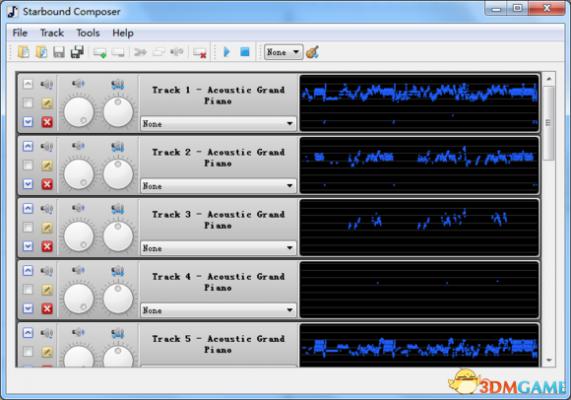Click the guitar instrument icon in toolbar
571x400 pixels.
click(x=312, y=52)
